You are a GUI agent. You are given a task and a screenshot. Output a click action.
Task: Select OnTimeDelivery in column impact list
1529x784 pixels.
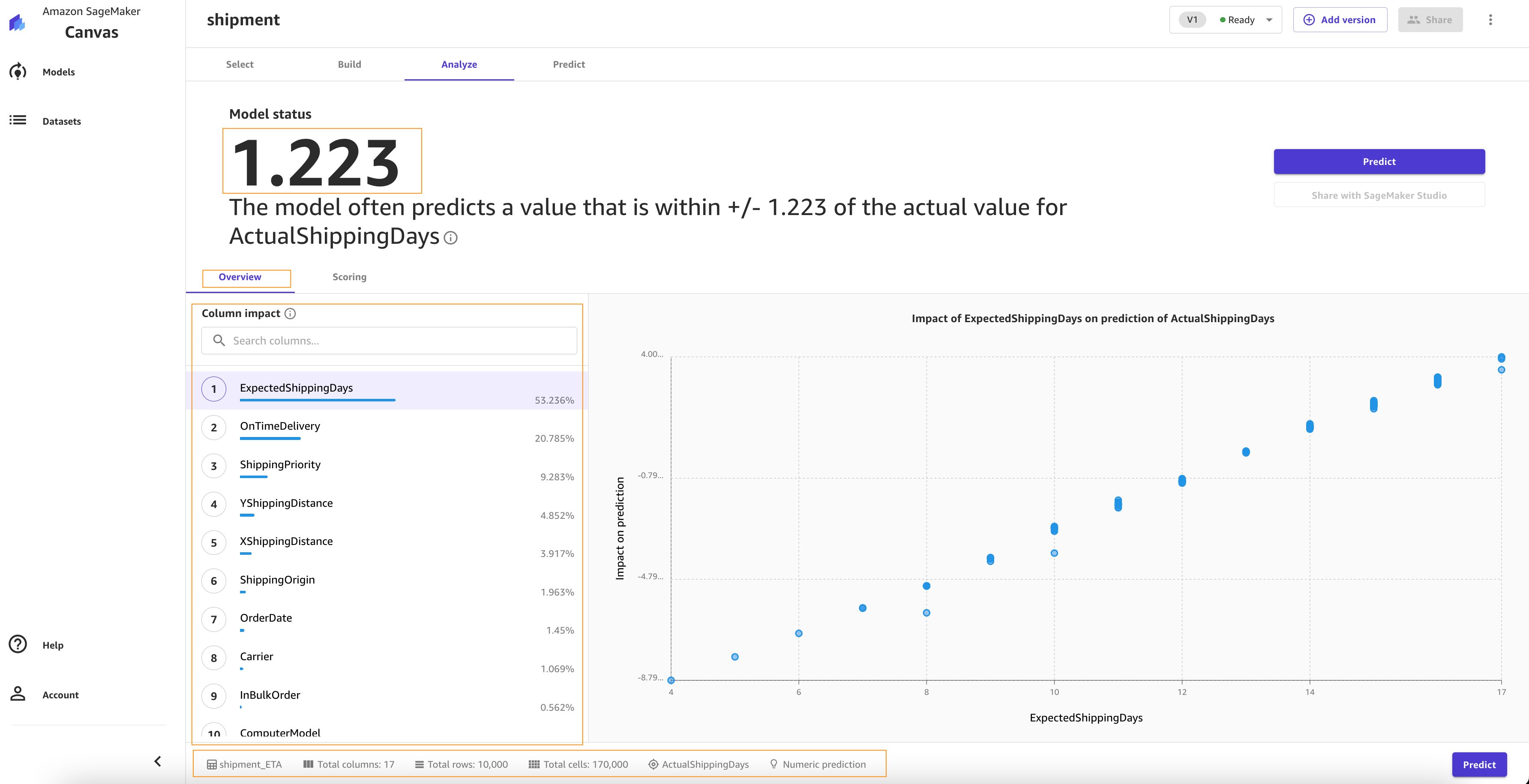pos(279,426)
